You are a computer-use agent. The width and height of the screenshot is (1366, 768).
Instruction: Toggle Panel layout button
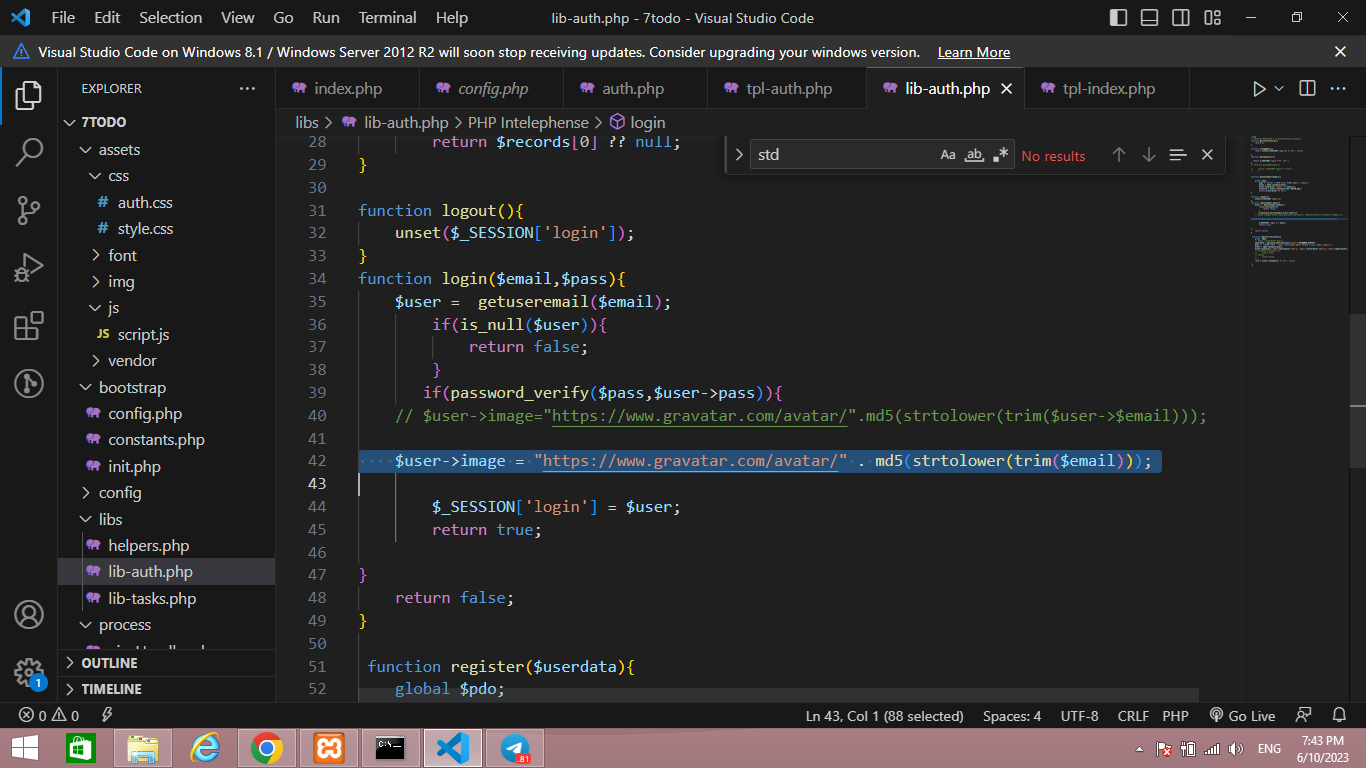1150,18
